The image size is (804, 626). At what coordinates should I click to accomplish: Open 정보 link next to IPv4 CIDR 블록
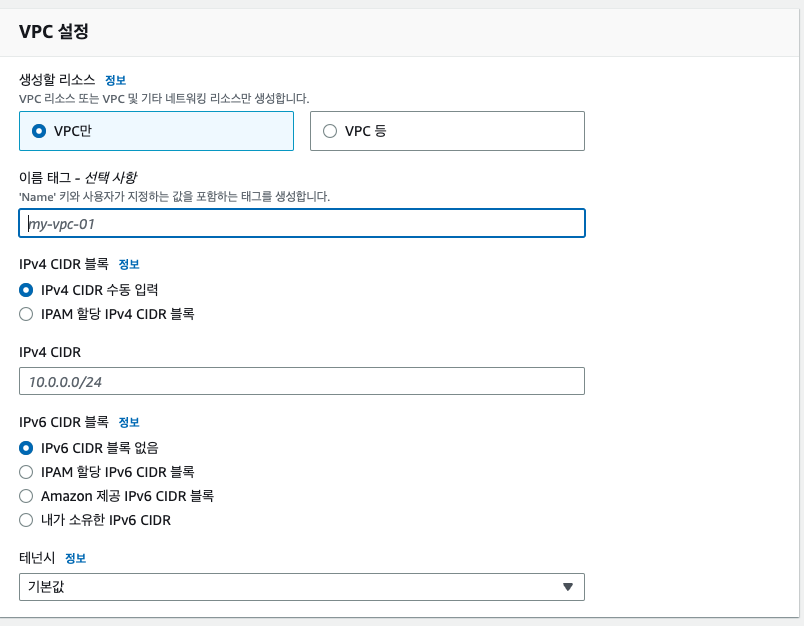tap(129, 265)
